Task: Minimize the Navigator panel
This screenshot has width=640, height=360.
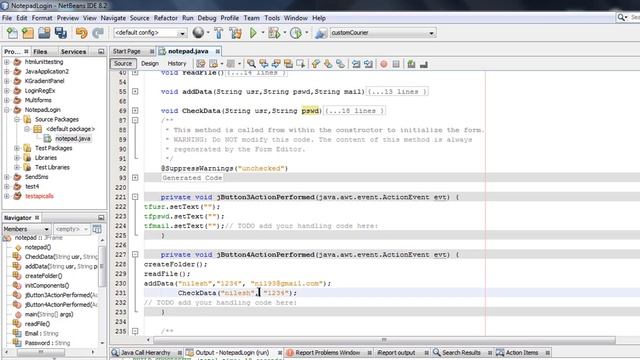Action: coord(101,218)
